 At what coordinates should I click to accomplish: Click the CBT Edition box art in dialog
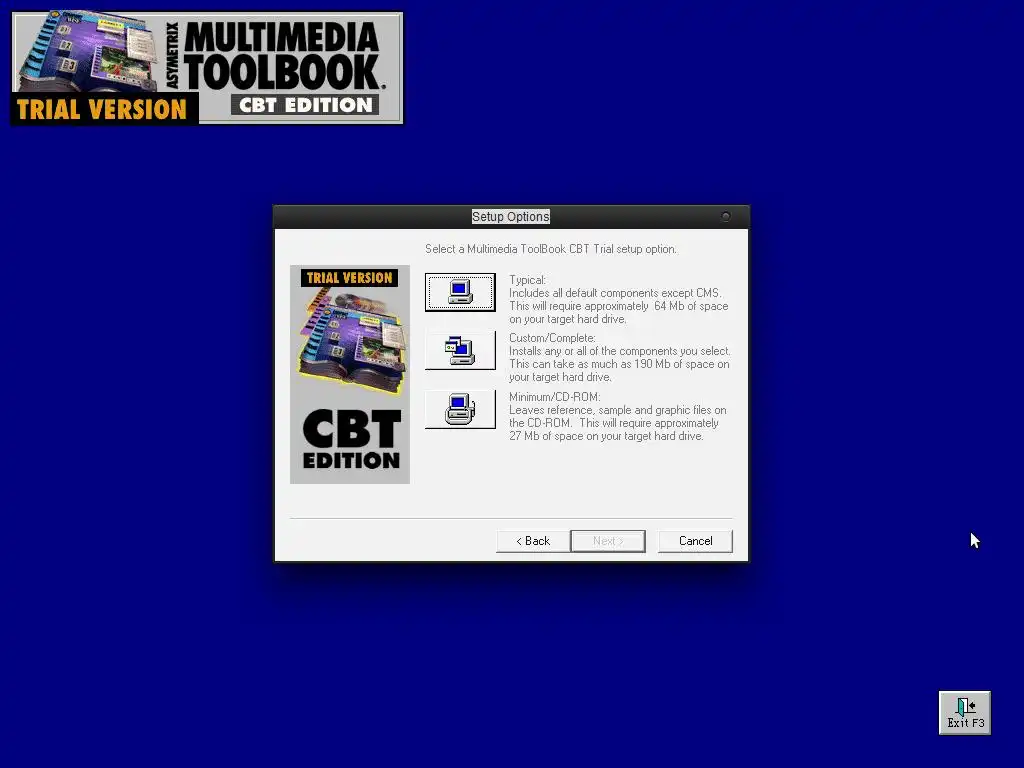tap(350, 374)
